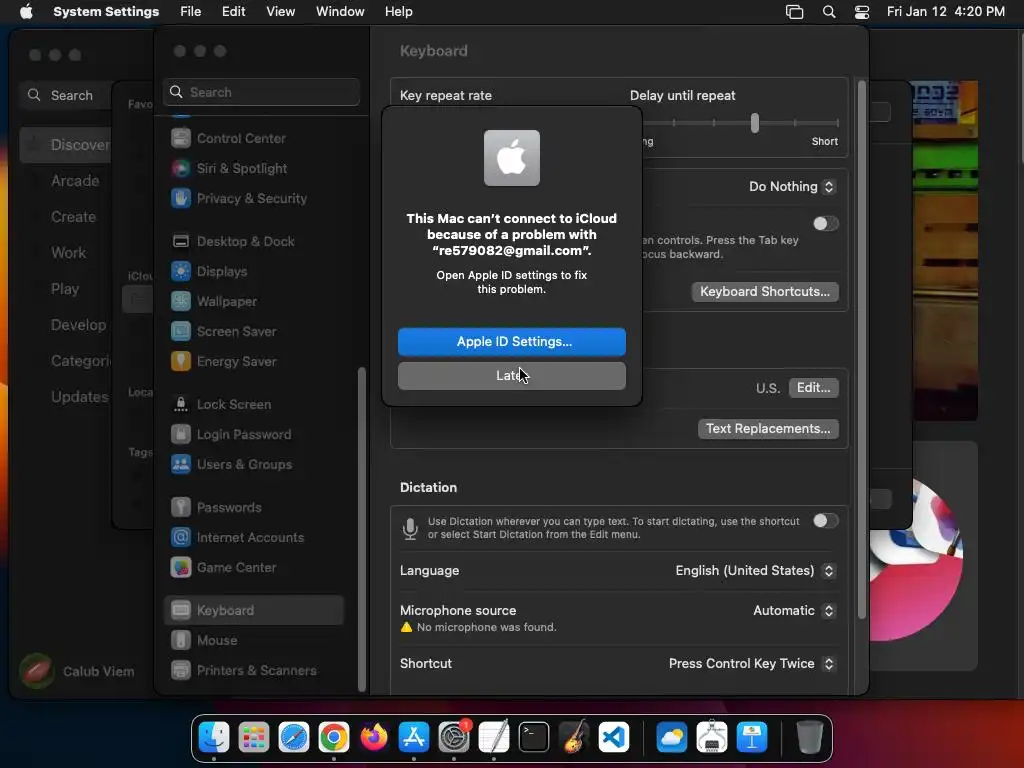
Task: Open Visual Studio Code from the Dock
Action: (x=614, y=738)
